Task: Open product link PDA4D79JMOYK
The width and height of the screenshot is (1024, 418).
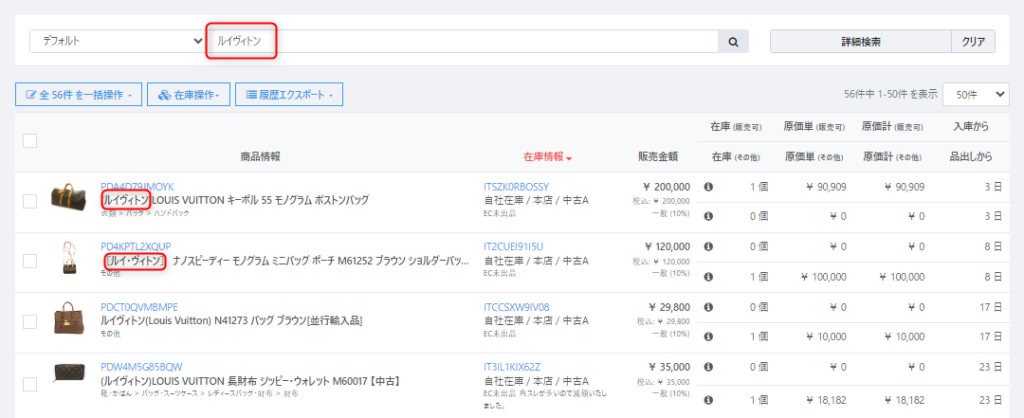Action: click(x=137, y=187)
